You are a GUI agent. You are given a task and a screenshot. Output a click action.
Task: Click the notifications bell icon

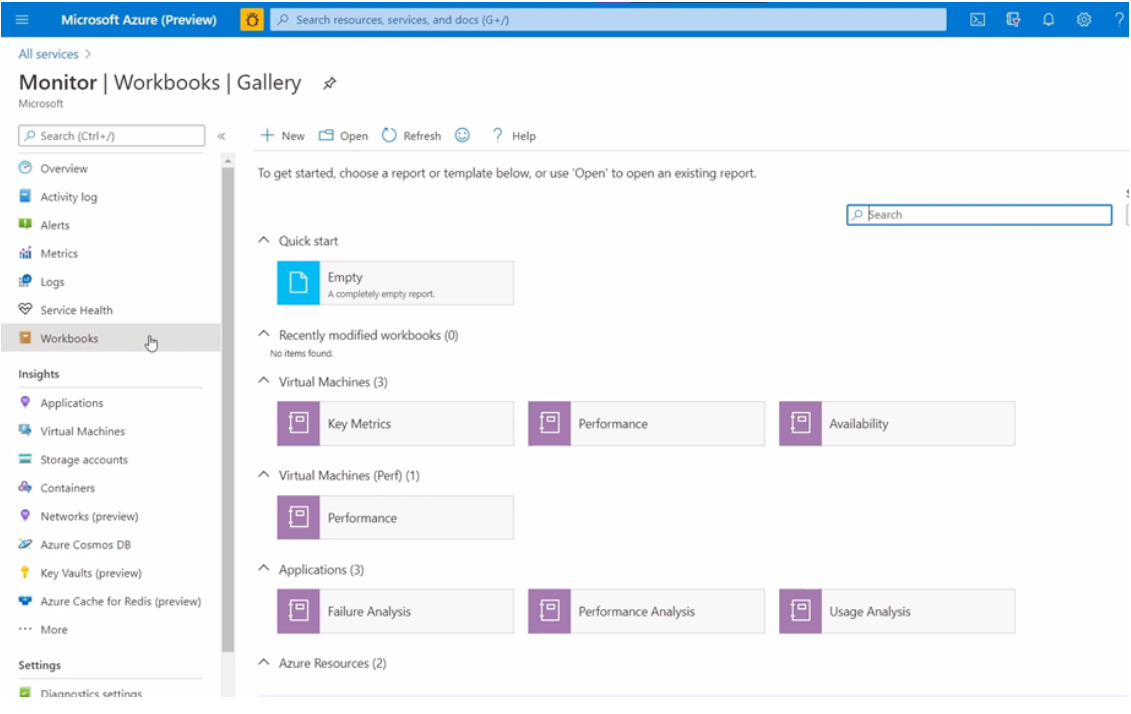click(1048, 19)
